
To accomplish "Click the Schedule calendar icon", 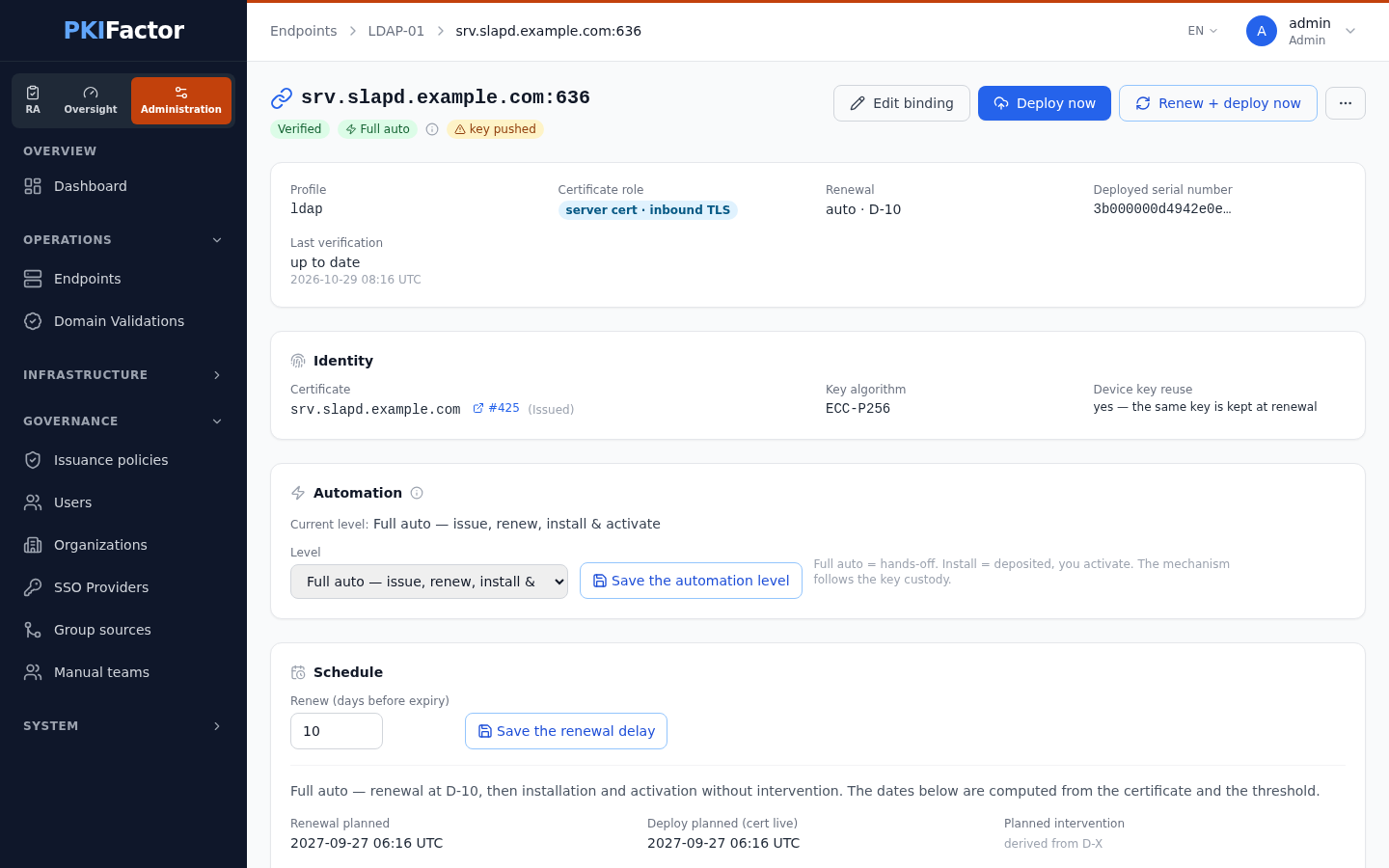I will pyautogui.click(x=298, y=672).
